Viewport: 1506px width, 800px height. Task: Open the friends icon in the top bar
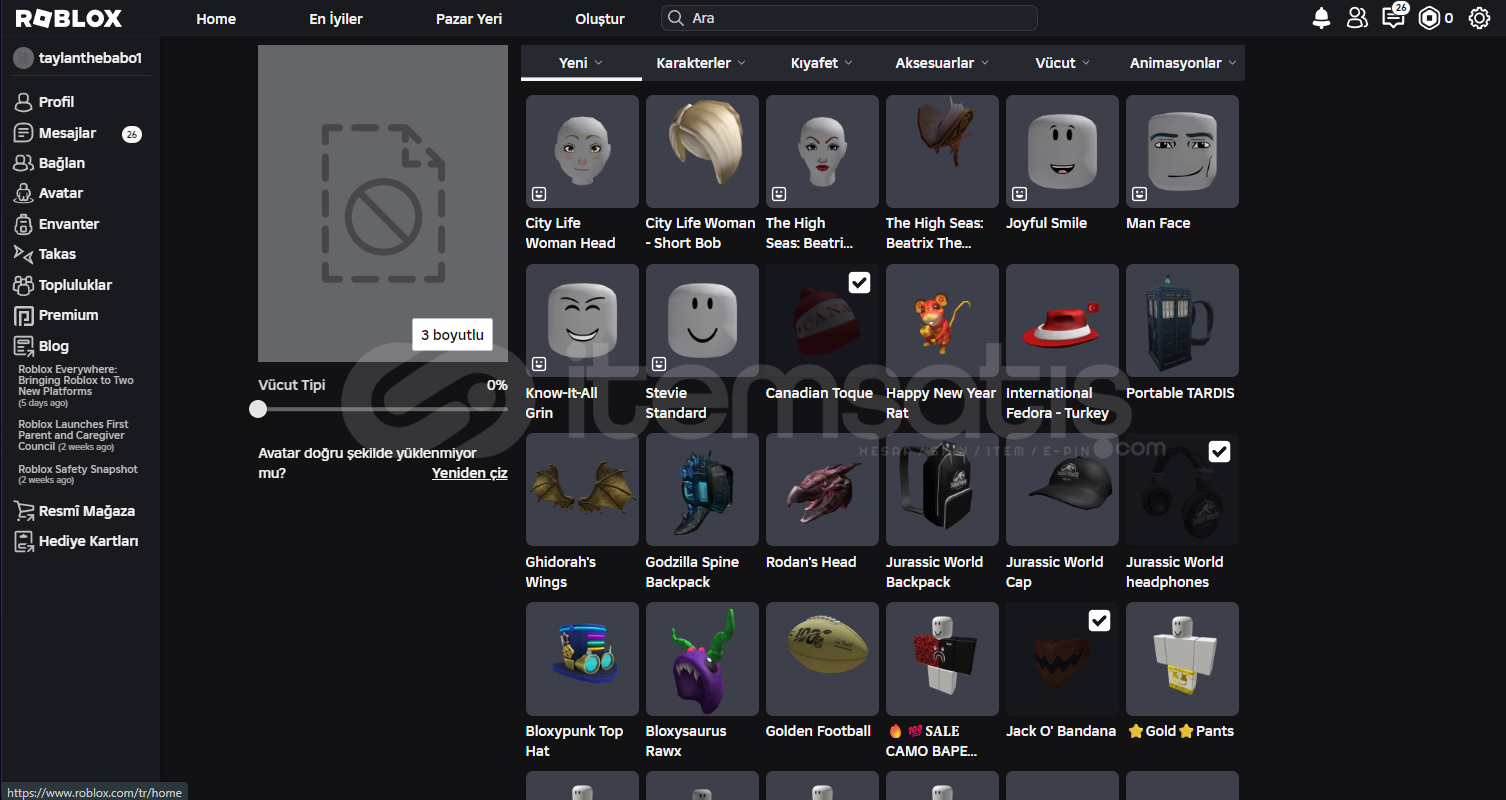[1357, 18]
